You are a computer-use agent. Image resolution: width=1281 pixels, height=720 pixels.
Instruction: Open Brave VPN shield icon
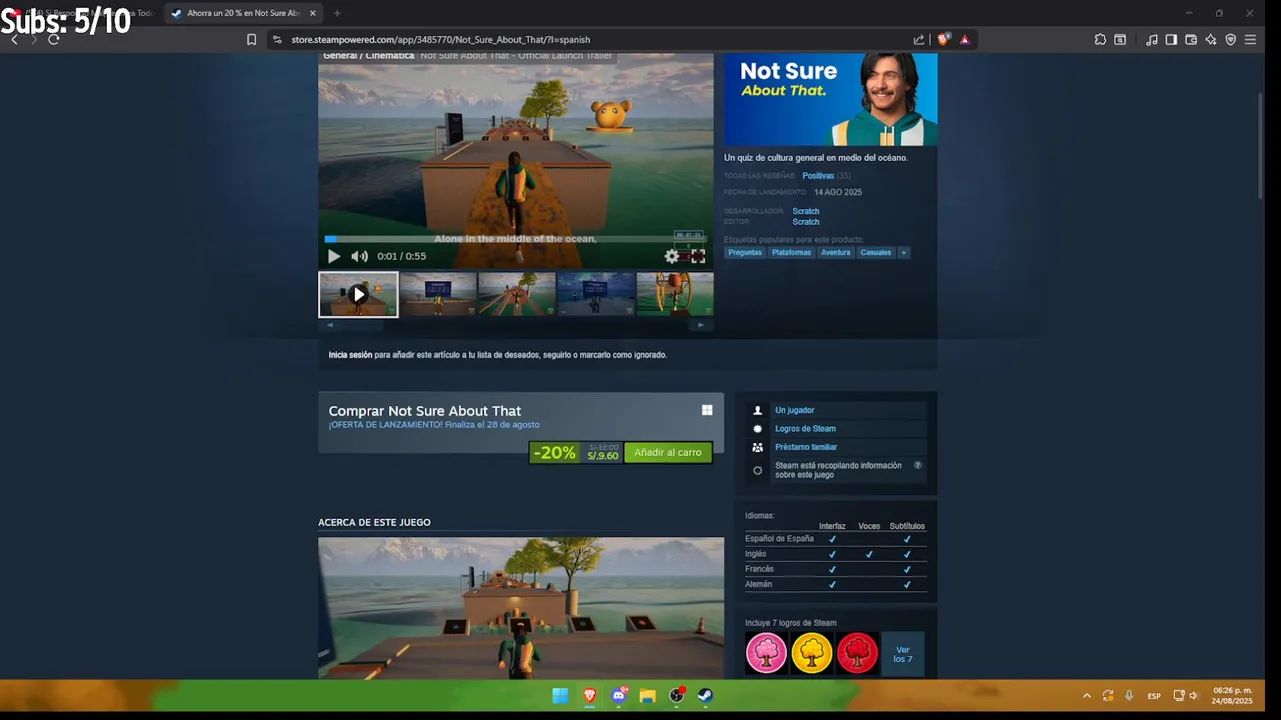[1231, 40]
